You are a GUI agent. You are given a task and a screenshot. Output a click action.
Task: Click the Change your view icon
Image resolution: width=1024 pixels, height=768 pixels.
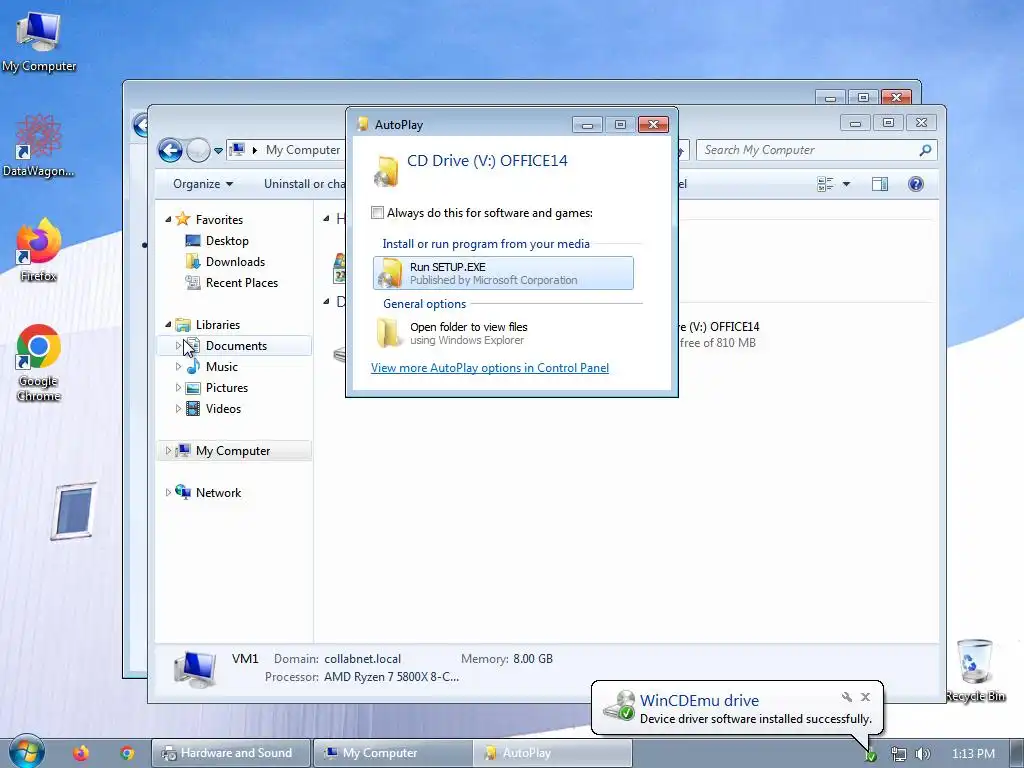coord(825,184)
